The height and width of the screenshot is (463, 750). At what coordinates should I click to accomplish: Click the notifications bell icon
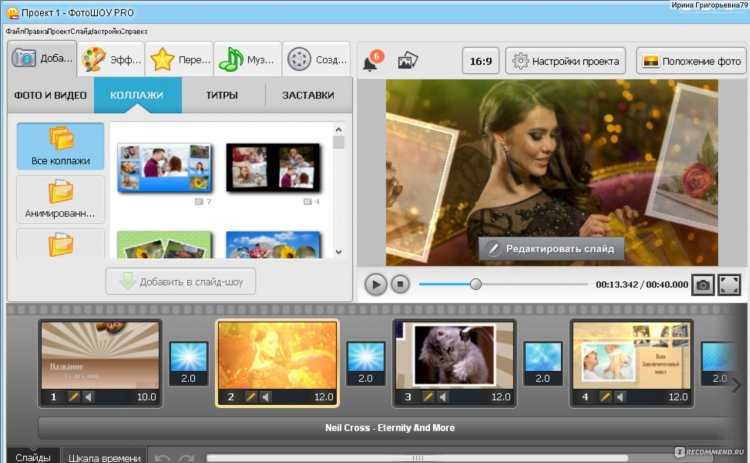(373, 60)
